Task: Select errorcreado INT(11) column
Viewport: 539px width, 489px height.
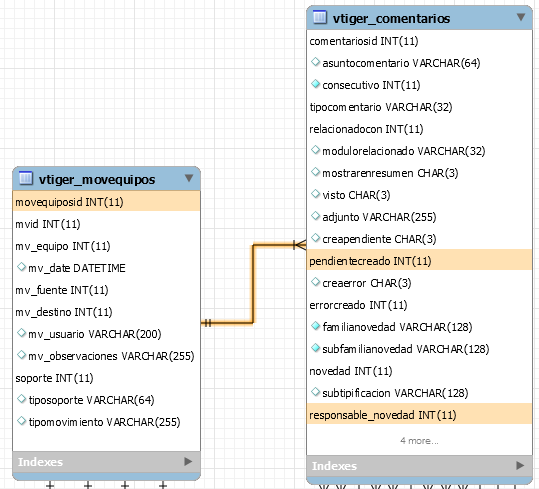Action: (419, 305)
